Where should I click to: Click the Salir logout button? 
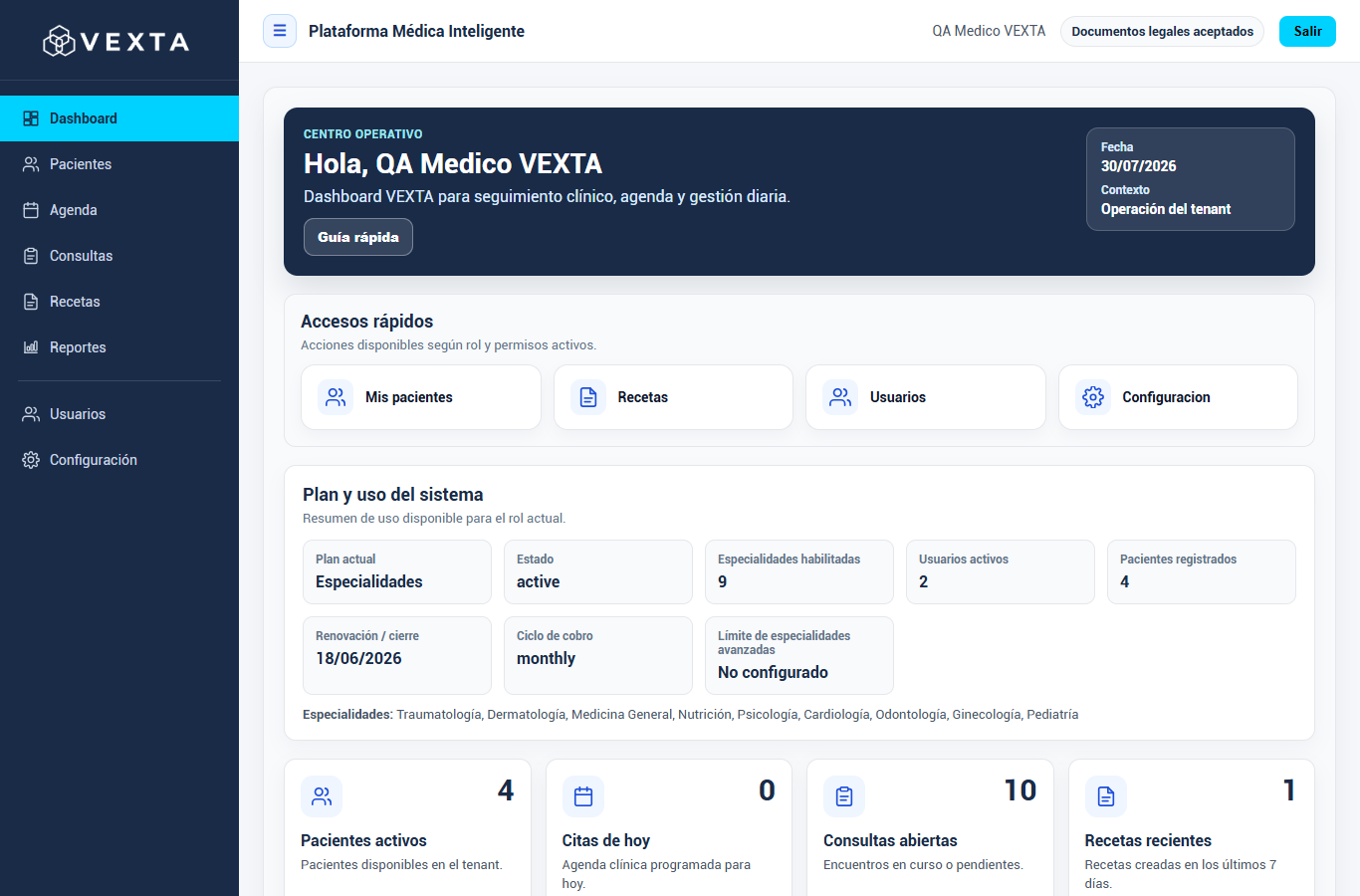click(x=1307, y=31)
